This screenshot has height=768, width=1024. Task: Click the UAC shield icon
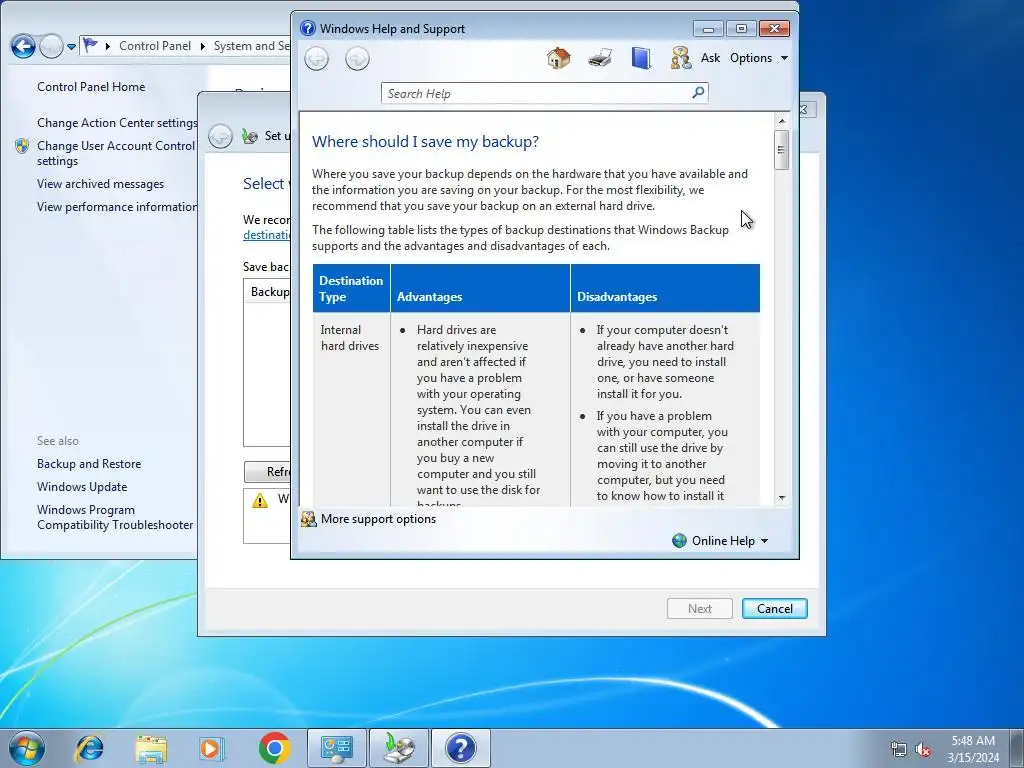coord(22,146)
